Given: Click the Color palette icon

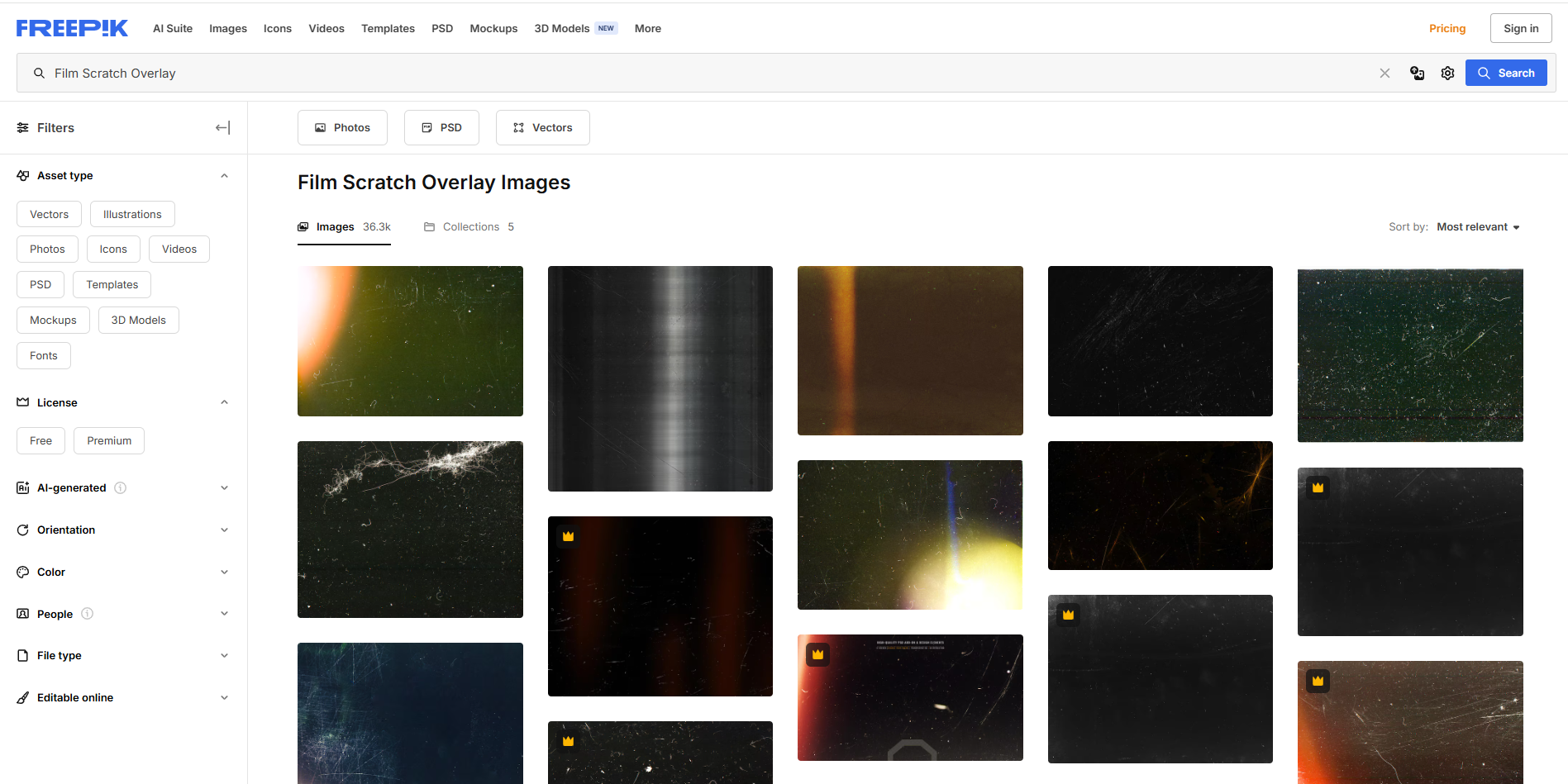Looking at the screenshot, I should (23, 573).
